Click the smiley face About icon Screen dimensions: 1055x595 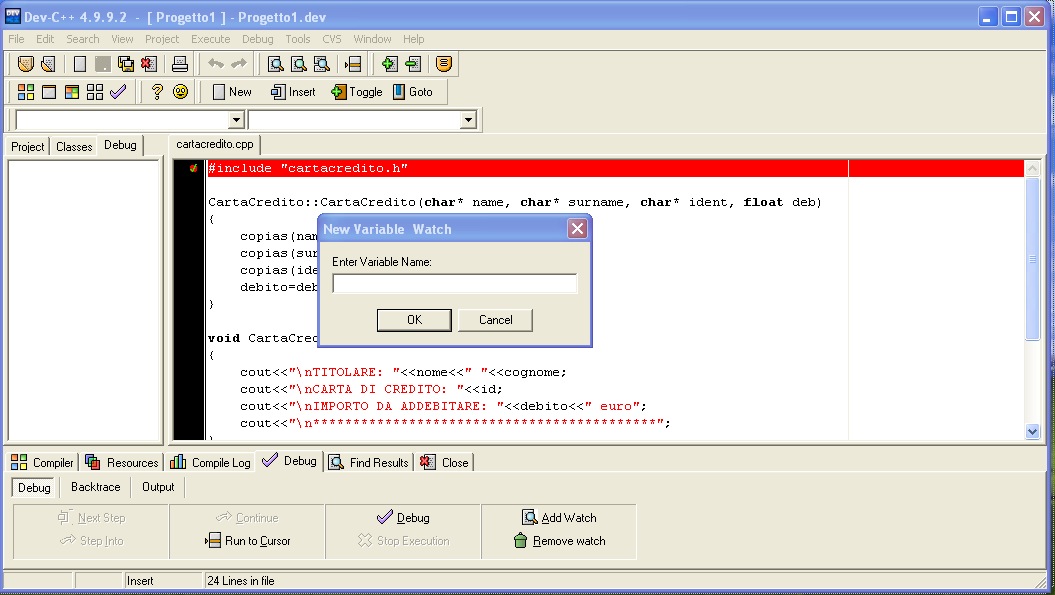pos(180,92)
